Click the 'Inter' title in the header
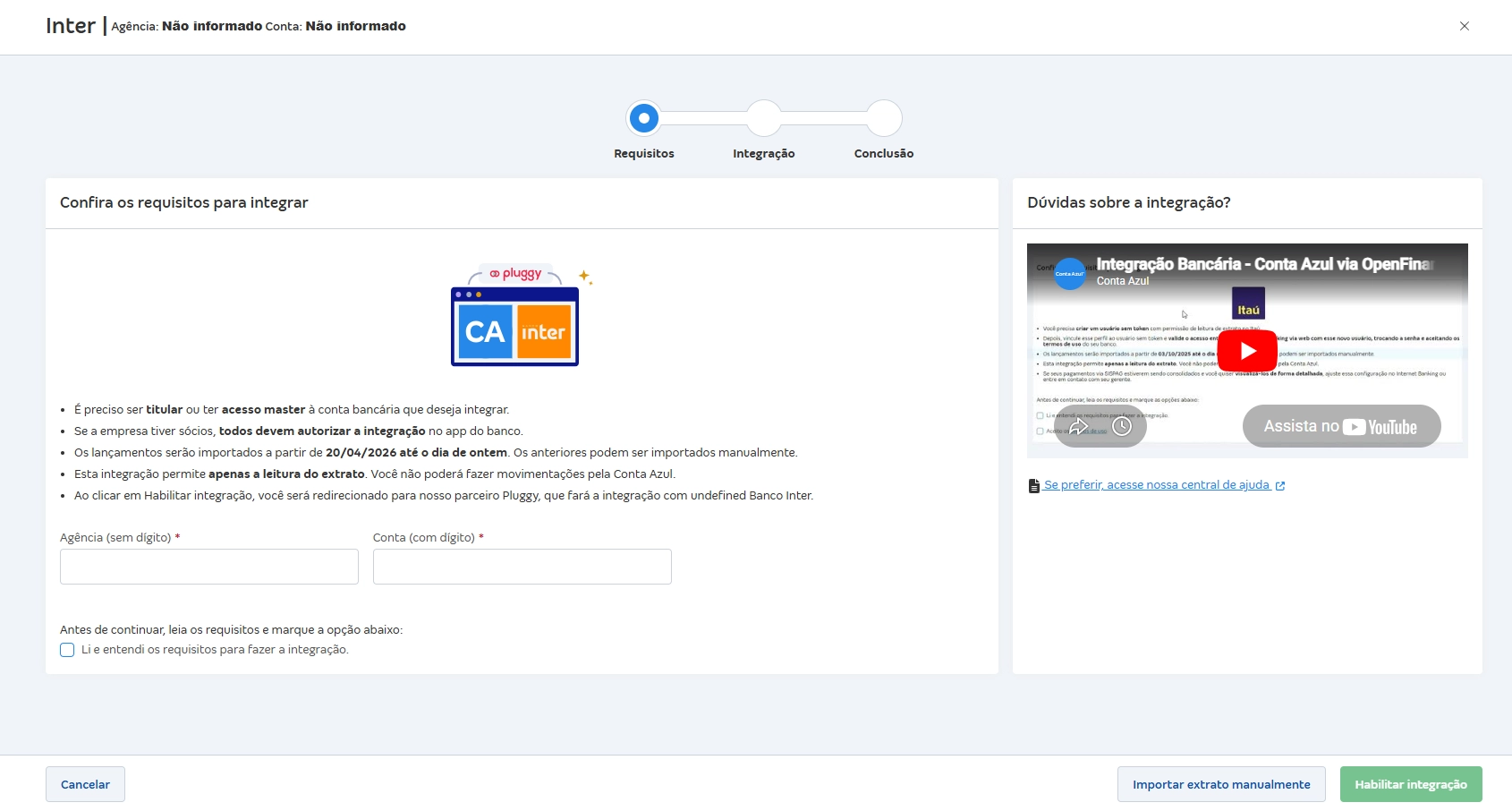The image size is (1512, 811). click(x=71, y=26)
